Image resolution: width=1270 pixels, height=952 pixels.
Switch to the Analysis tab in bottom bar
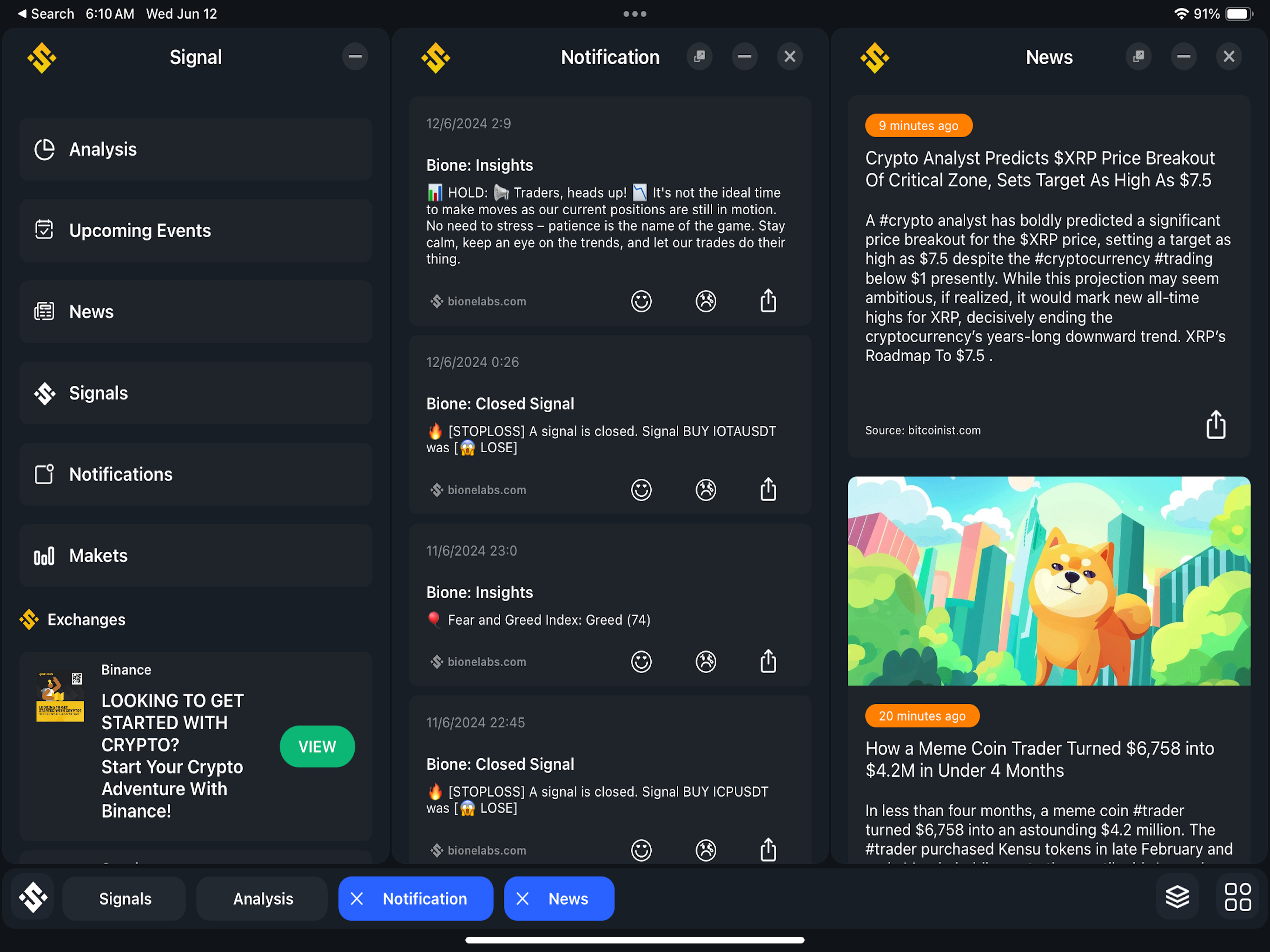click(262, 898)
